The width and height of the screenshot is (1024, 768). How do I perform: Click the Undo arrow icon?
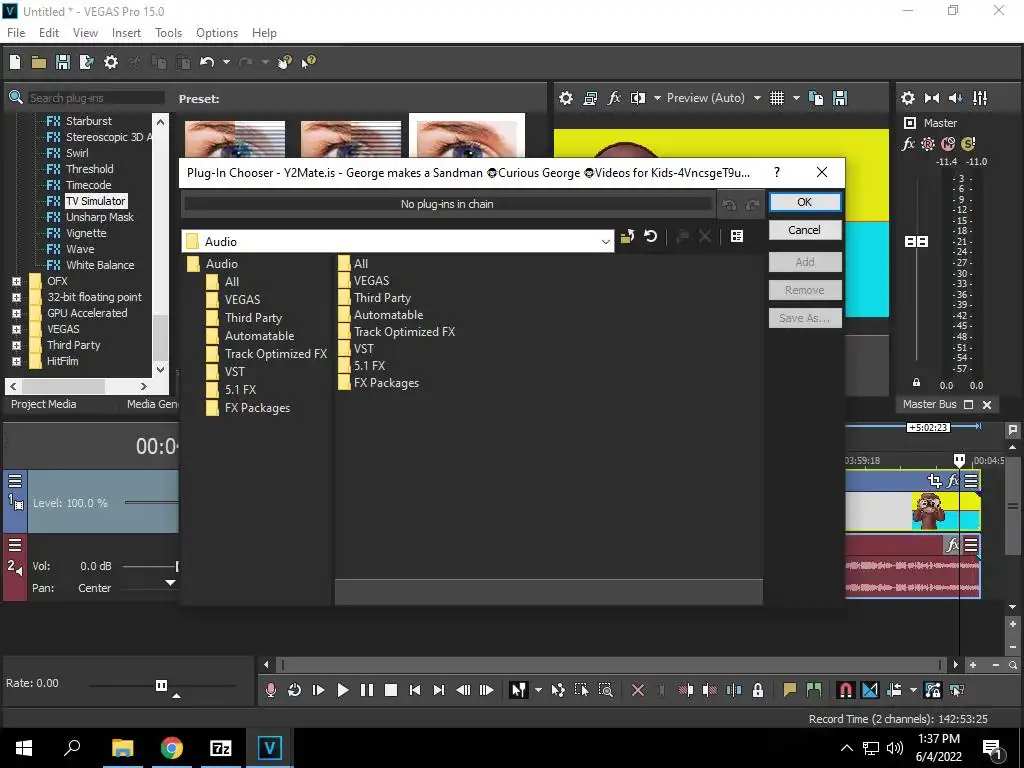(207, 62)
